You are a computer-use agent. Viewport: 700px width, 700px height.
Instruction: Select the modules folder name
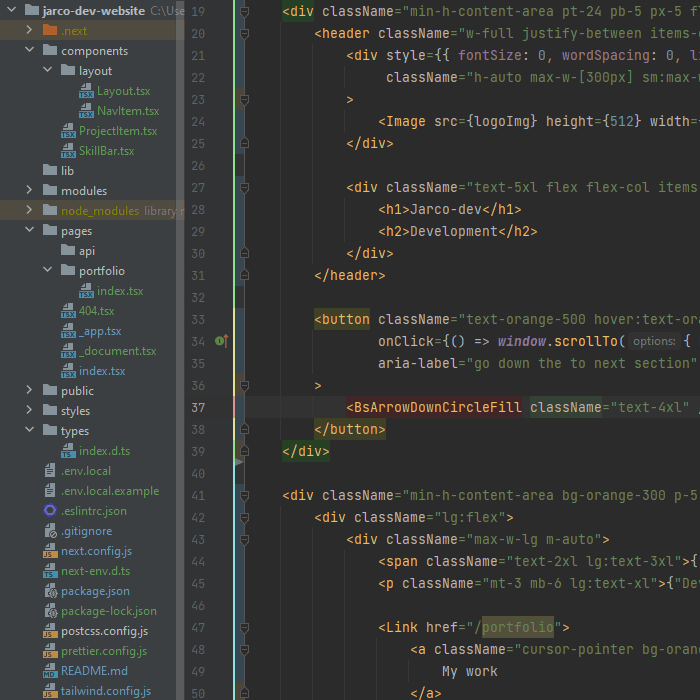84,191
